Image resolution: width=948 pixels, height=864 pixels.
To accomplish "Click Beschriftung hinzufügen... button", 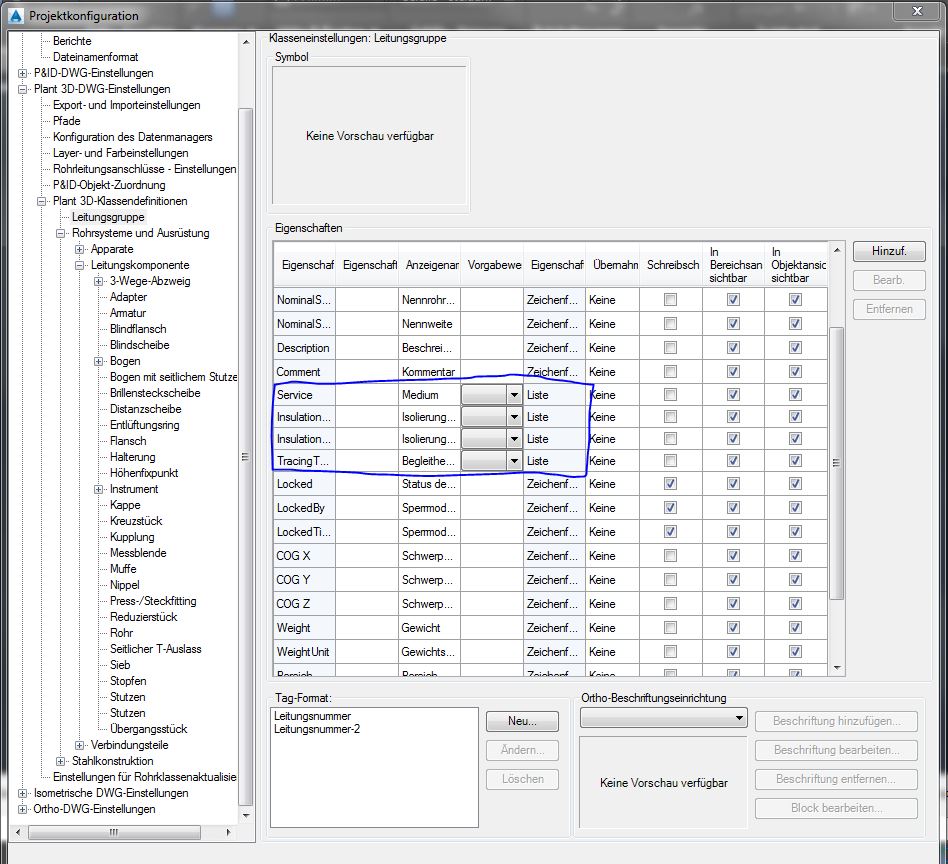I will point(837,721).
